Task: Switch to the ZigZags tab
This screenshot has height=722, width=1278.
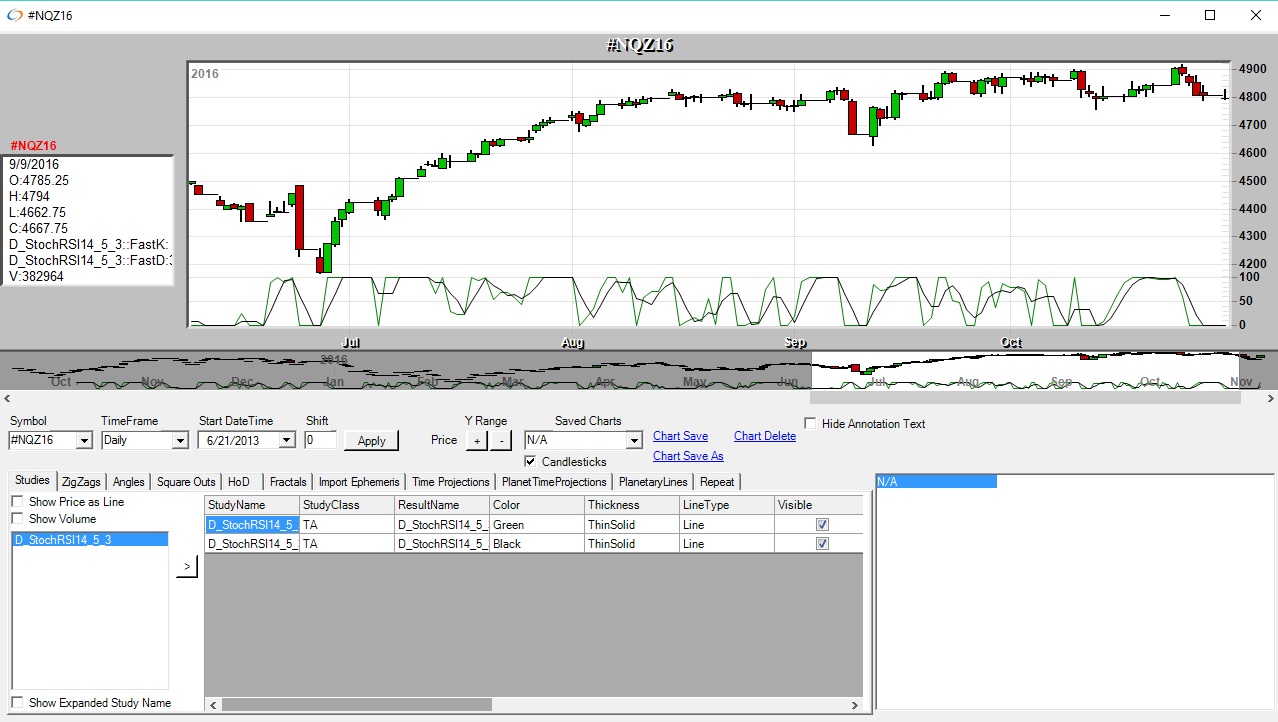Action: coord(81,482)
